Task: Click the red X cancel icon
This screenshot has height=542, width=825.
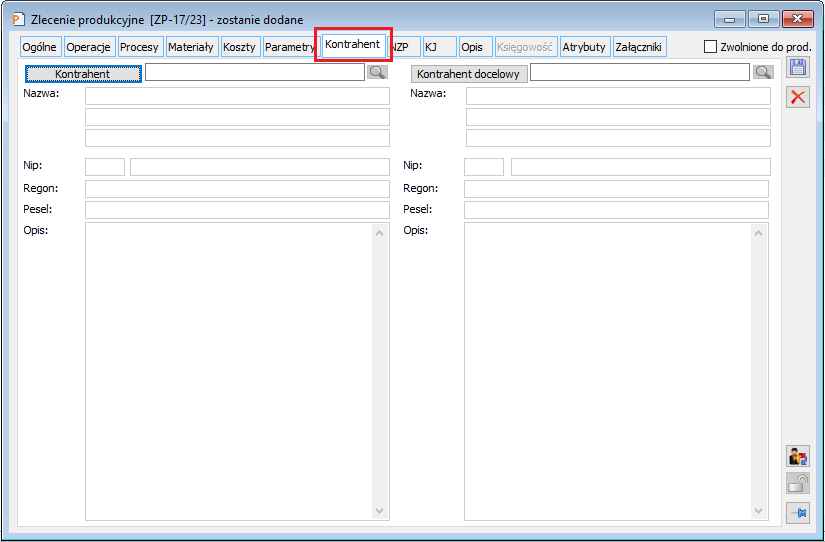Action: pos(798,97)
